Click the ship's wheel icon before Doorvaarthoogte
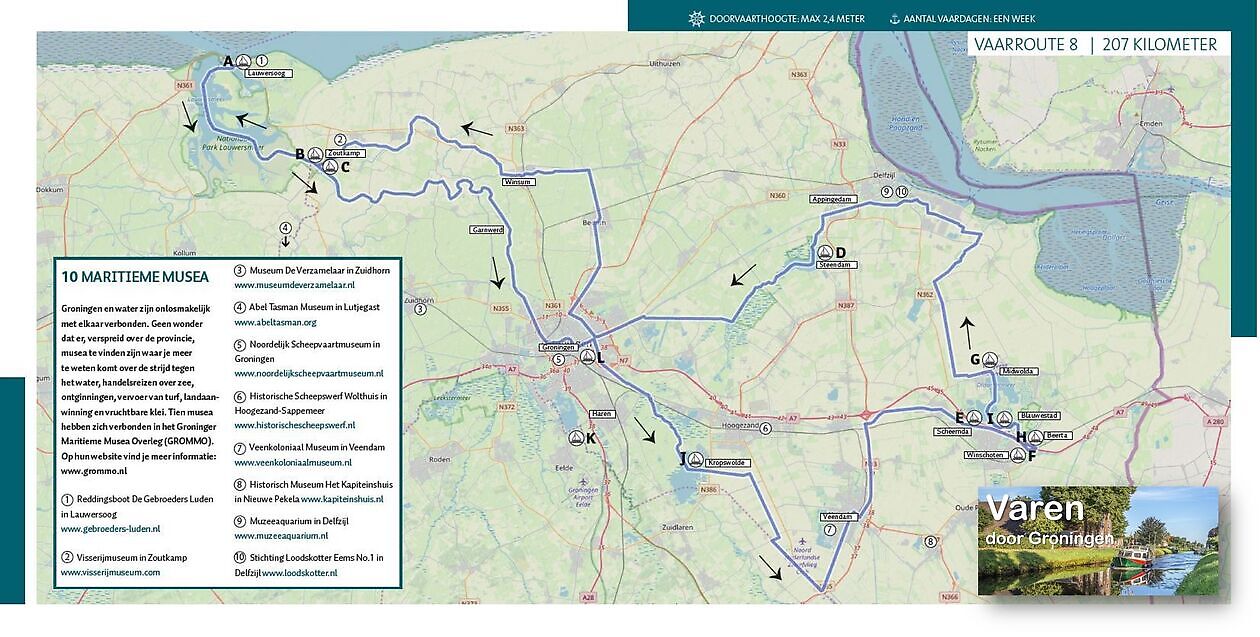 [x=697, y=18]
